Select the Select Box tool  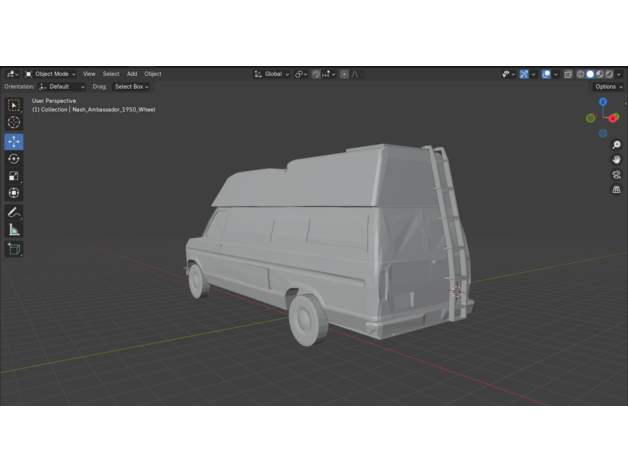[x=14, y=105]
